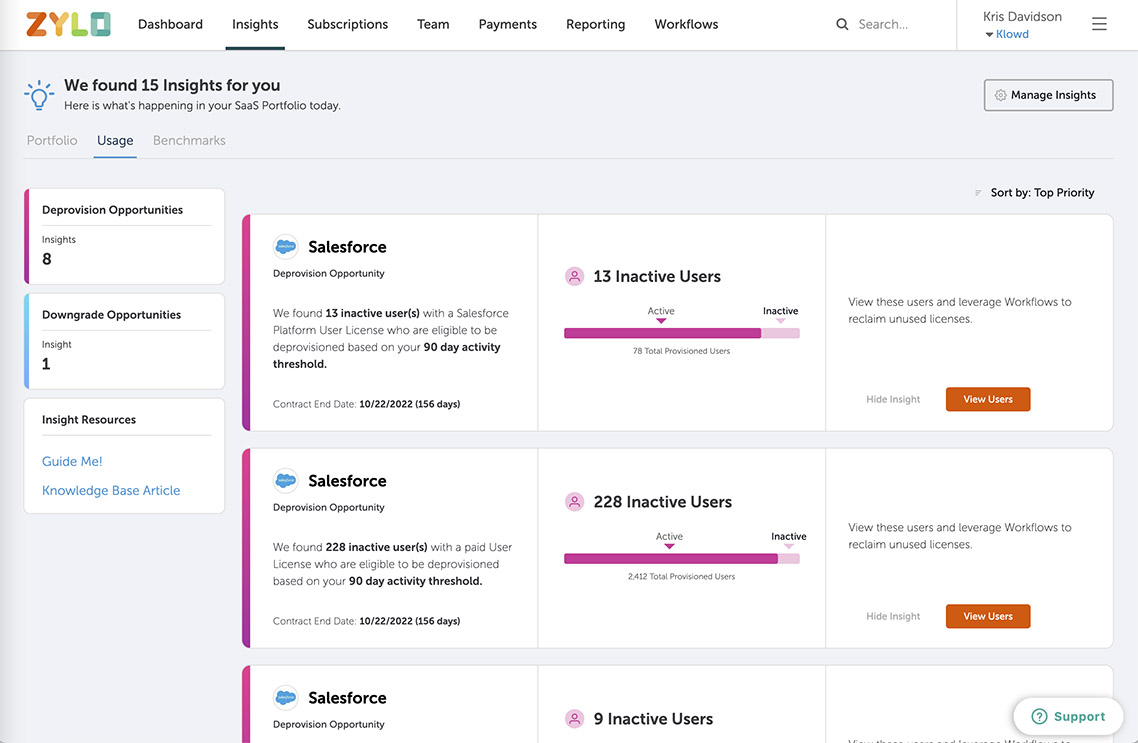Open the Subscriptions menu

click(x=347, y=24)
